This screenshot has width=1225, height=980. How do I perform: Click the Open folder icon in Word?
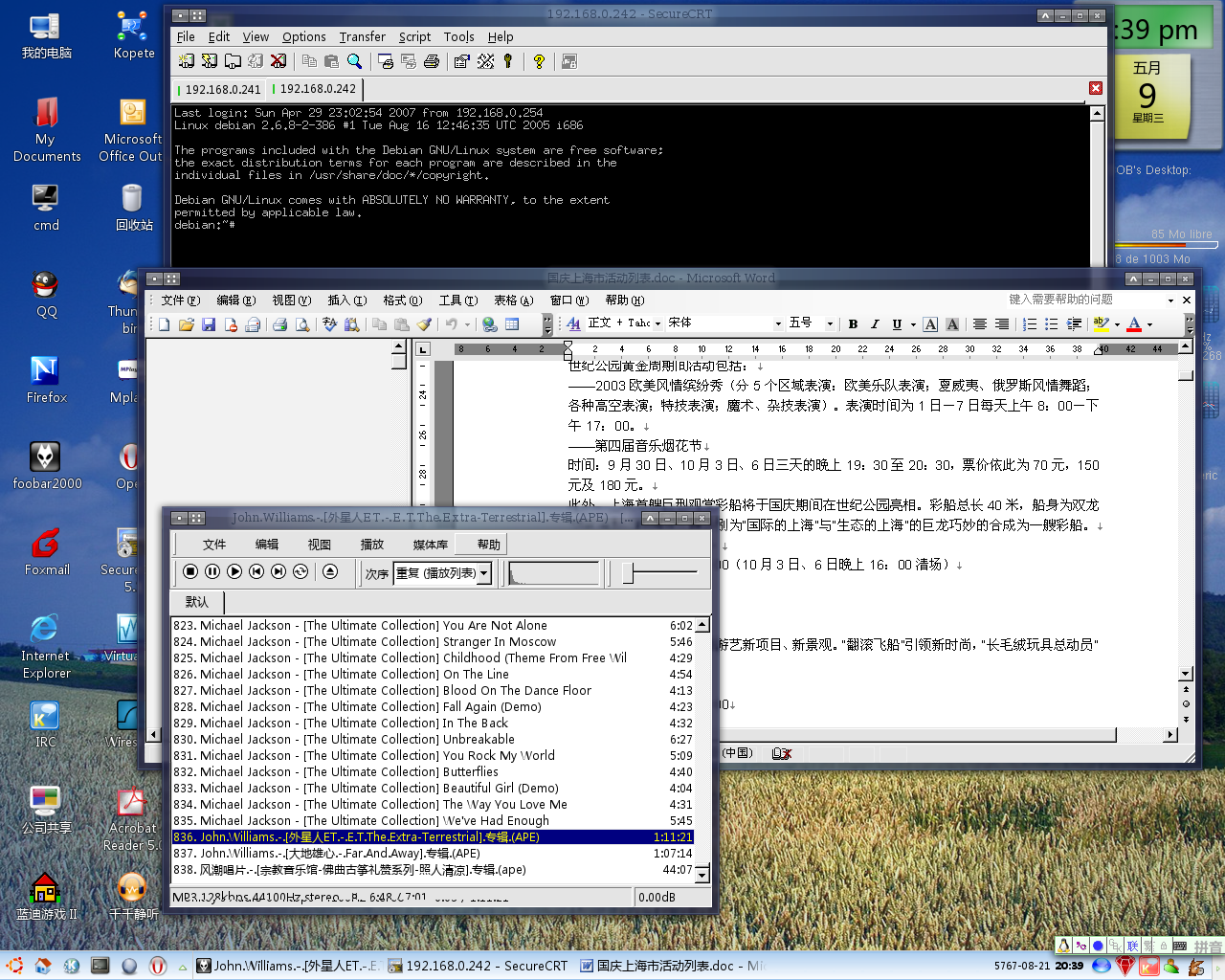[187, 324]
